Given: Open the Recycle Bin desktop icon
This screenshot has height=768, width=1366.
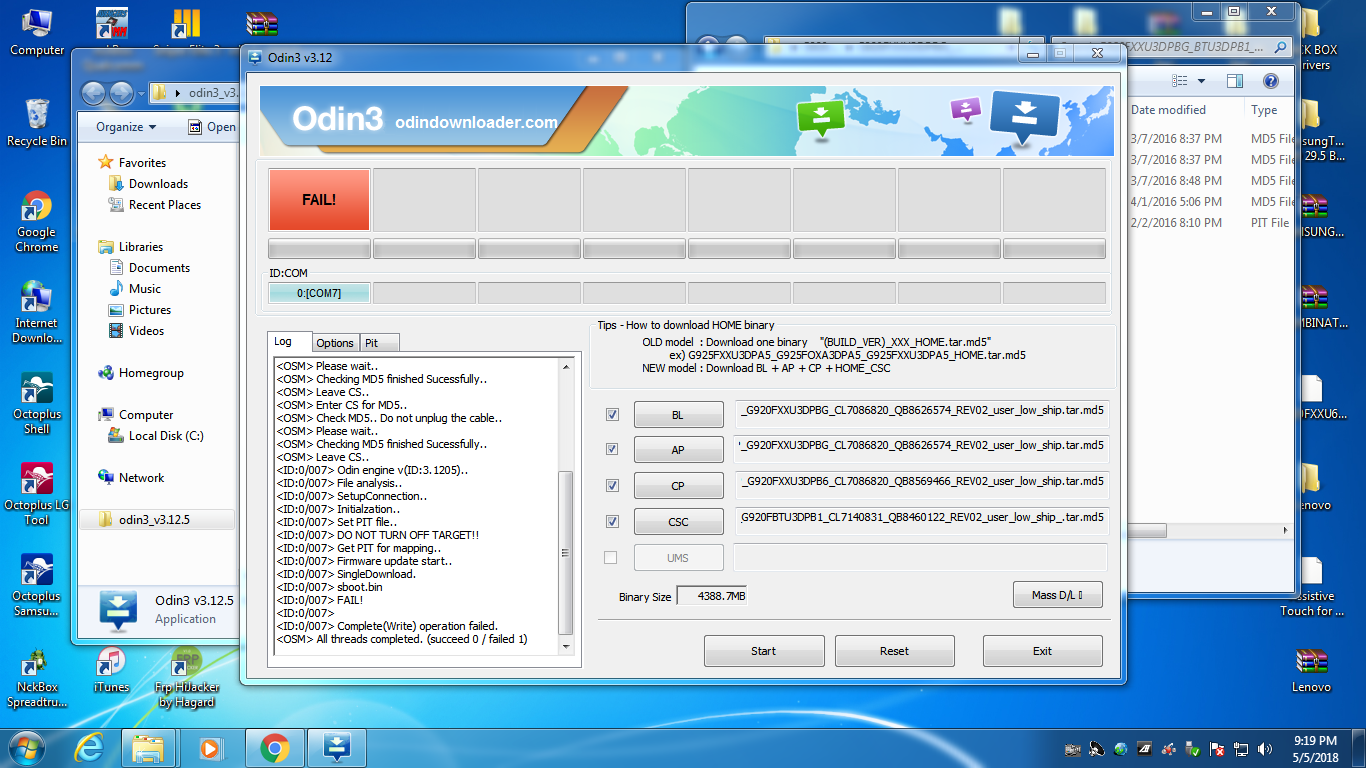Looking at the screenshot, I should click(x=37, y=123).
